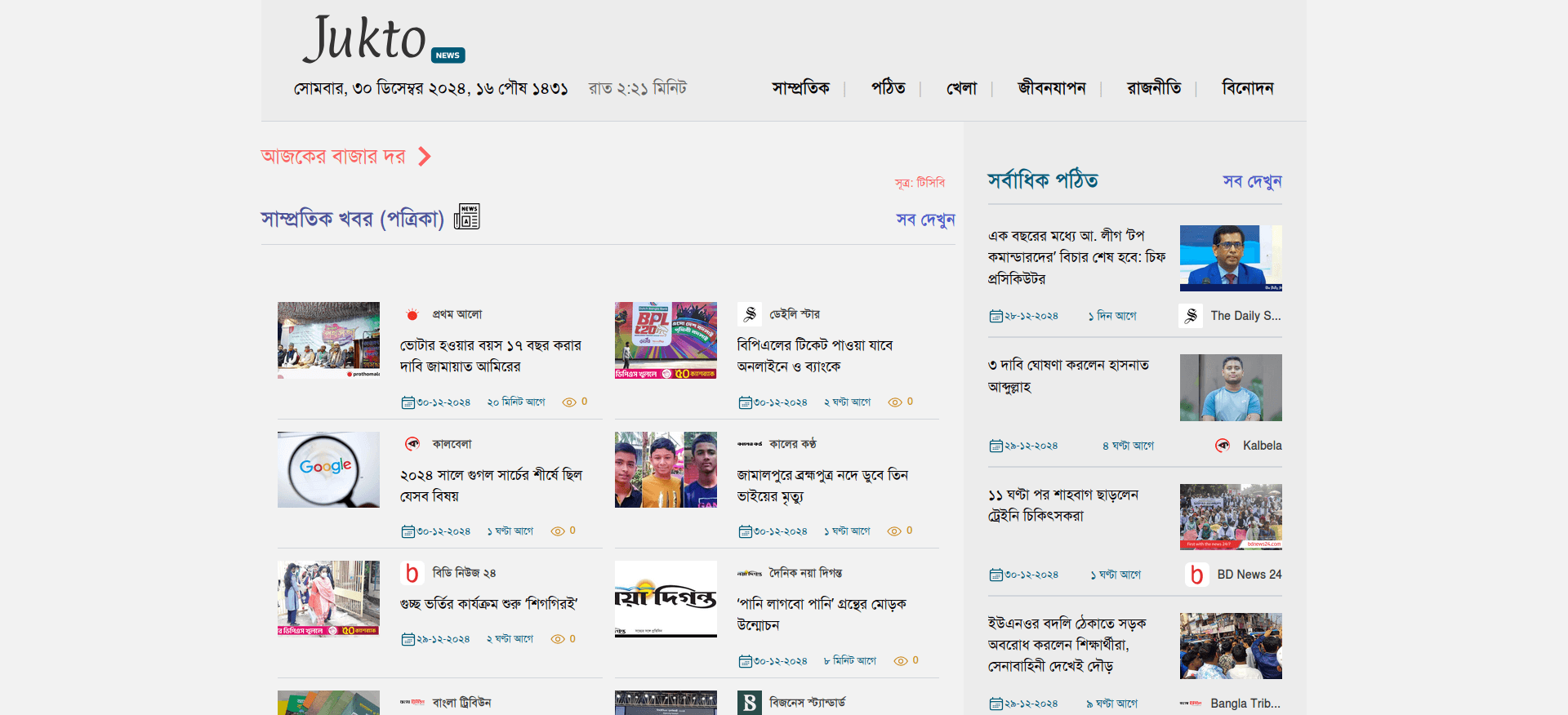
Task: Click the newspaper icon beside সাম্প্রতিক খবর heading
Action: click(466, 217)
